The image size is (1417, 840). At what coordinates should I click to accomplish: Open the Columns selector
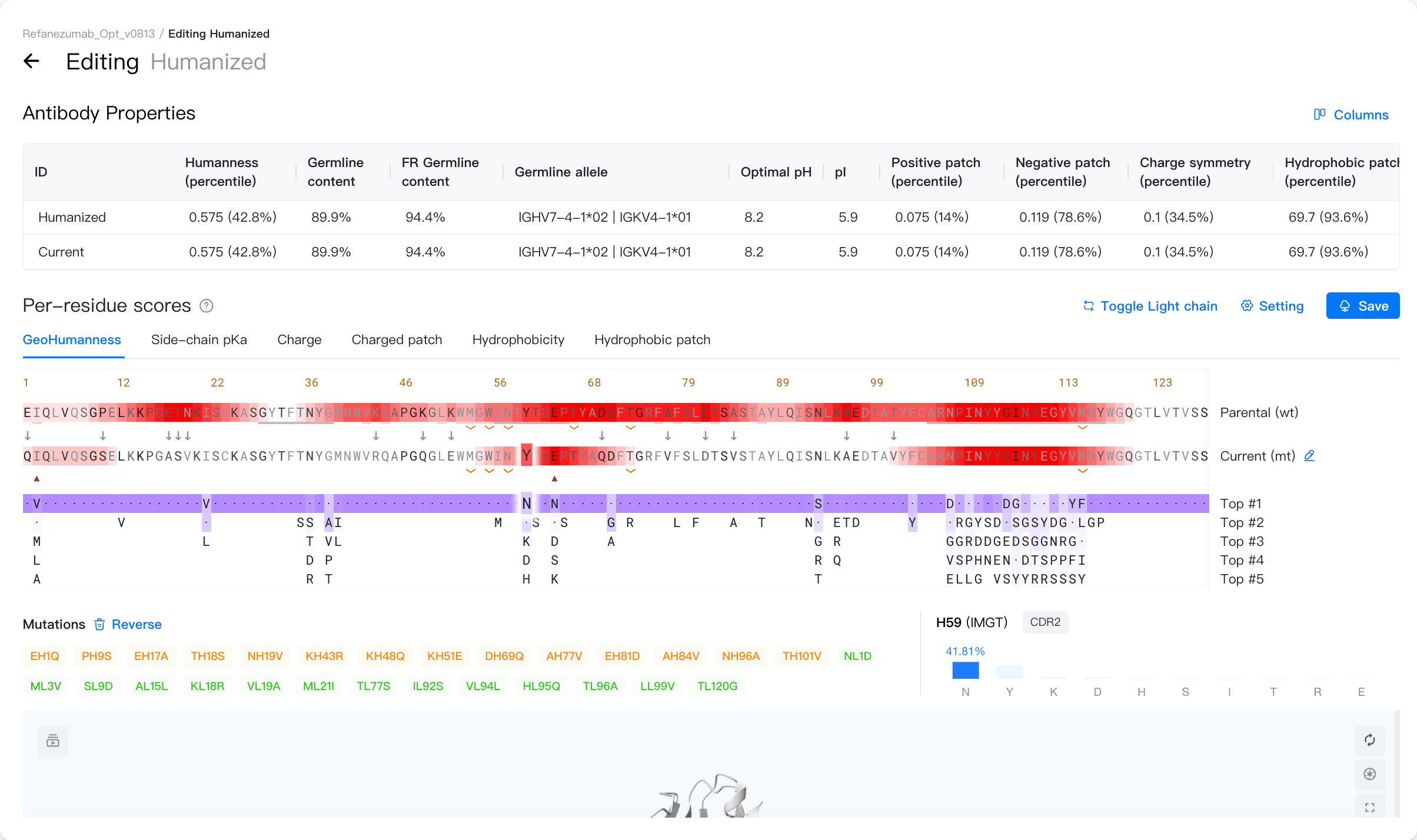tap(1351, 115)
